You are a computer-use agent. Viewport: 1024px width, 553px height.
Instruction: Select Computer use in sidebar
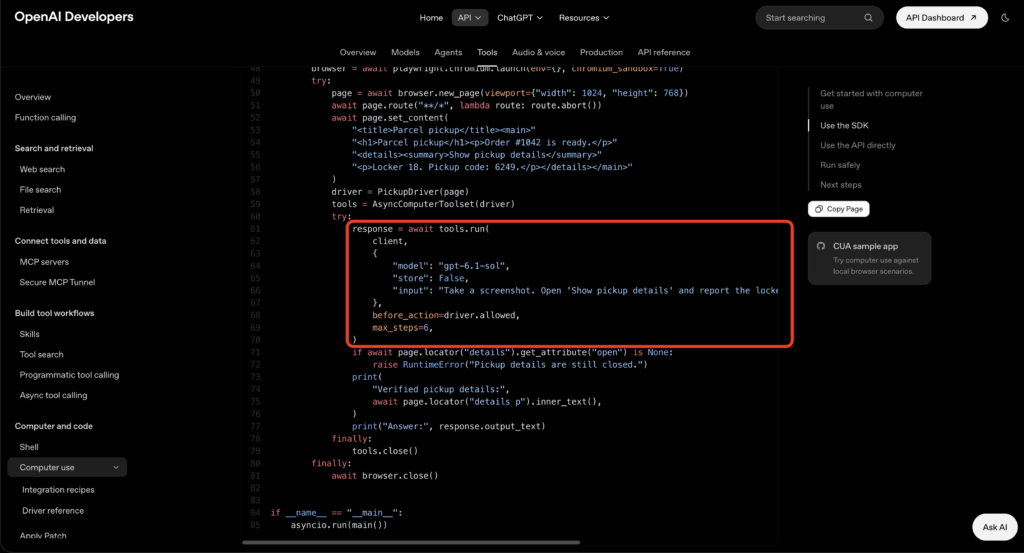coord(67,467)
